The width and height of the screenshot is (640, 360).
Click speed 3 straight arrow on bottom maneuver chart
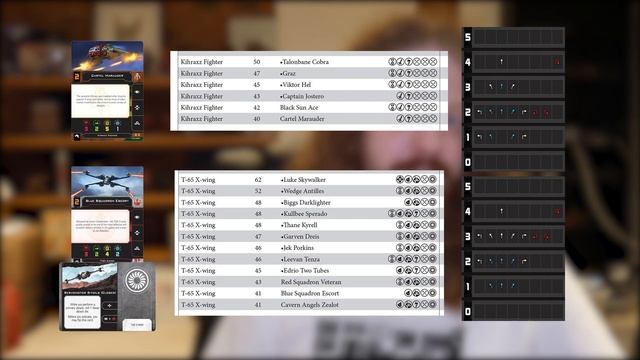pyautogui.click(x=502, y=236)
